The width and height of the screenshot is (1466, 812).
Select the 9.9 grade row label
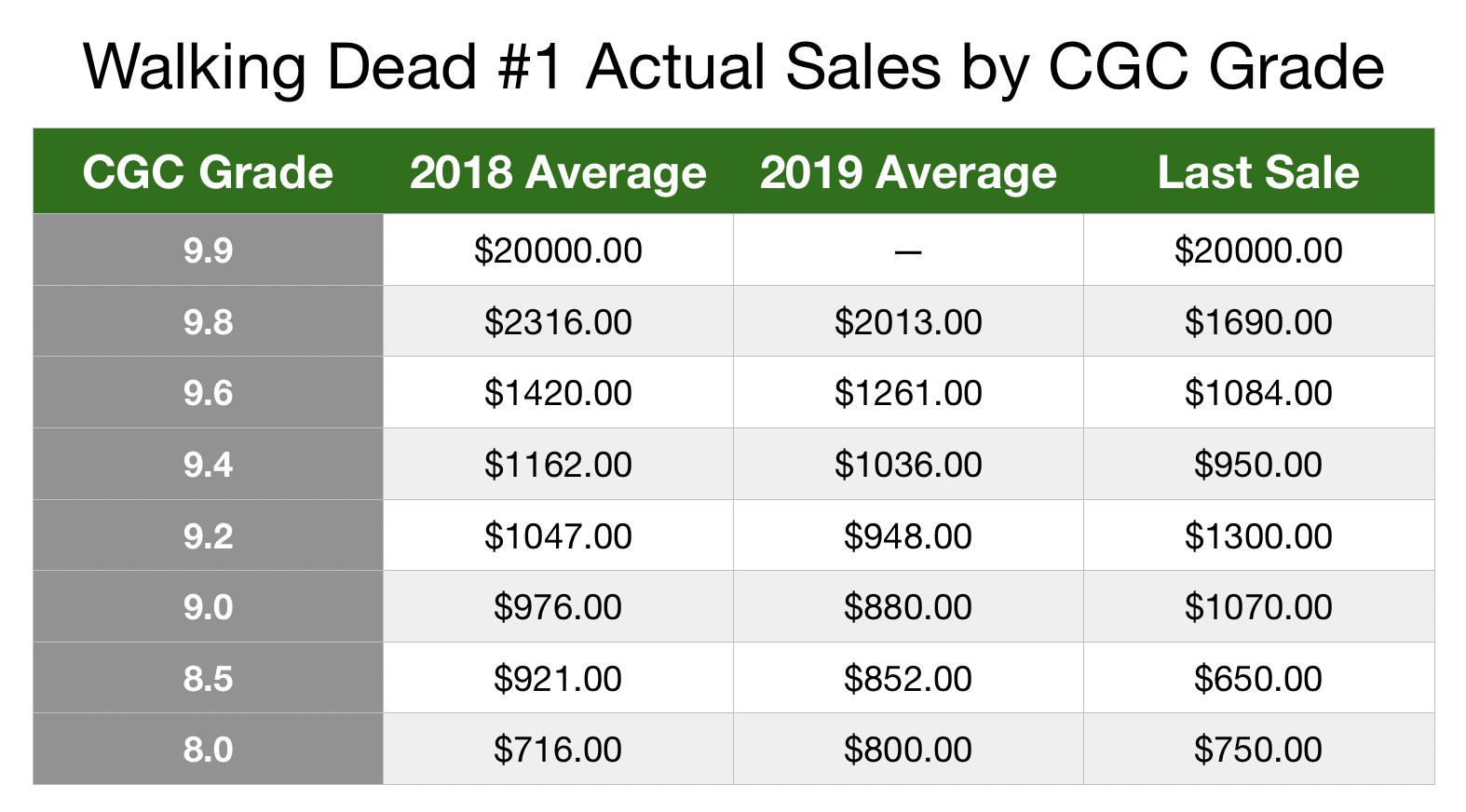[x=208, y=250]
